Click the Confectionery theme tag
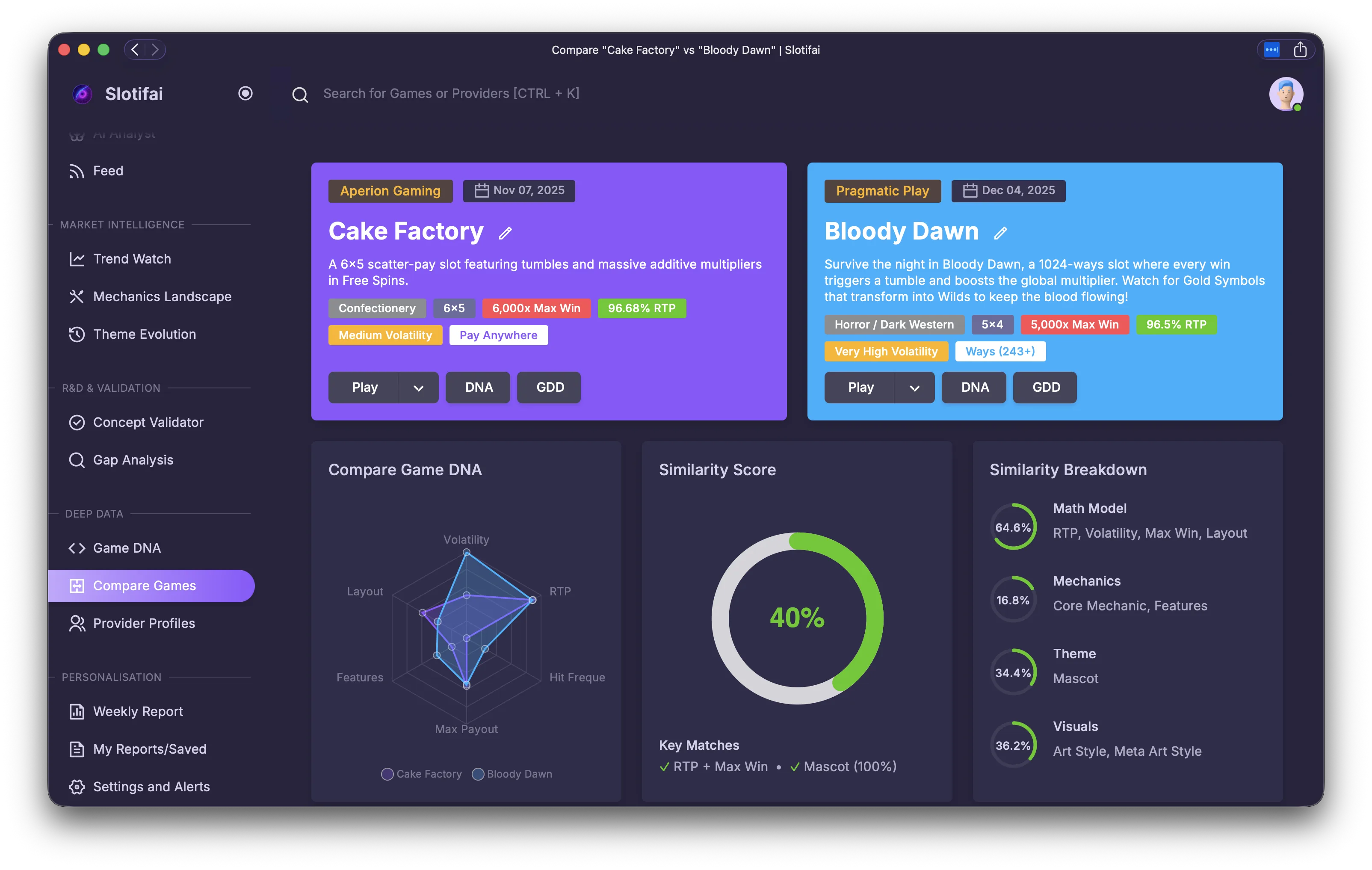This screenshot has height=870, width=1372. [x=377, y=308]
